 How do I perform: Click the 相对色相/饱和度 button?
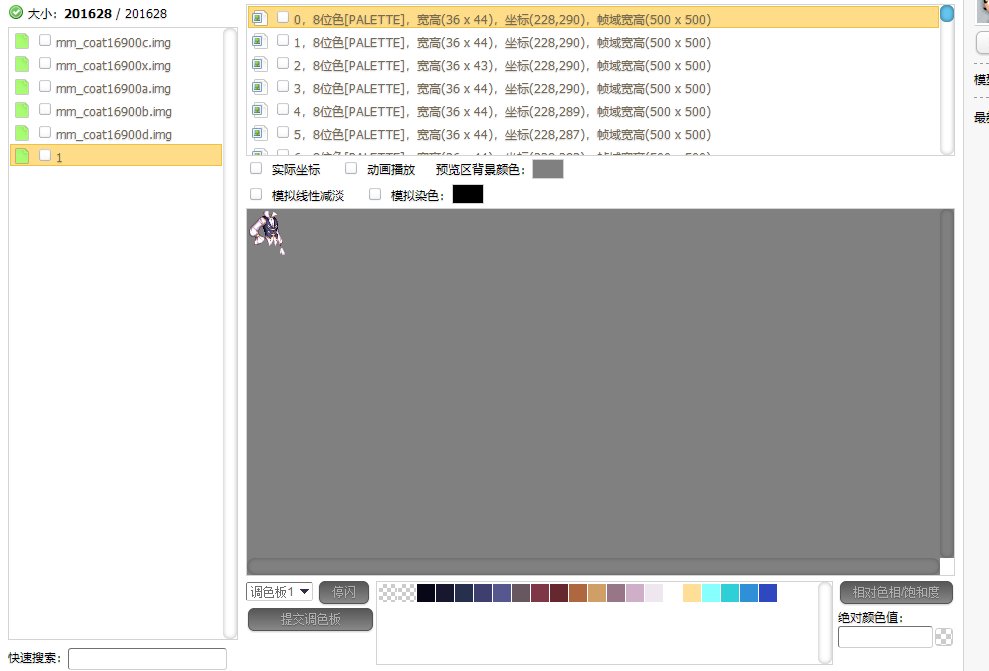click(896, 592)
